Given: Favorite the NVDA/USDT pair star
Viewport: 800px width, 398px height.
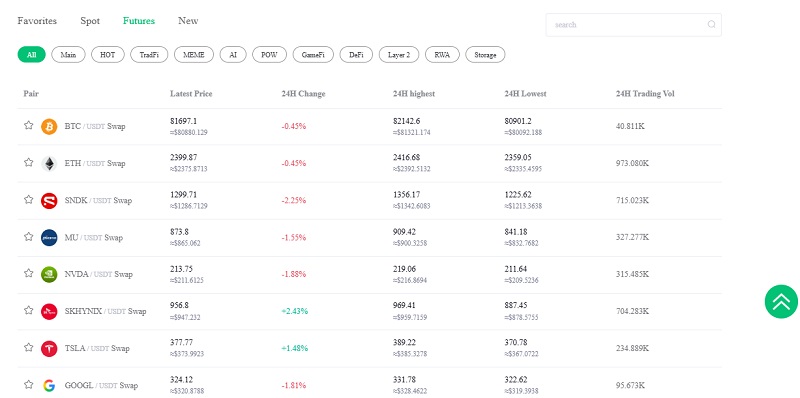Looking at the screenshot, I should pos(29,273).
